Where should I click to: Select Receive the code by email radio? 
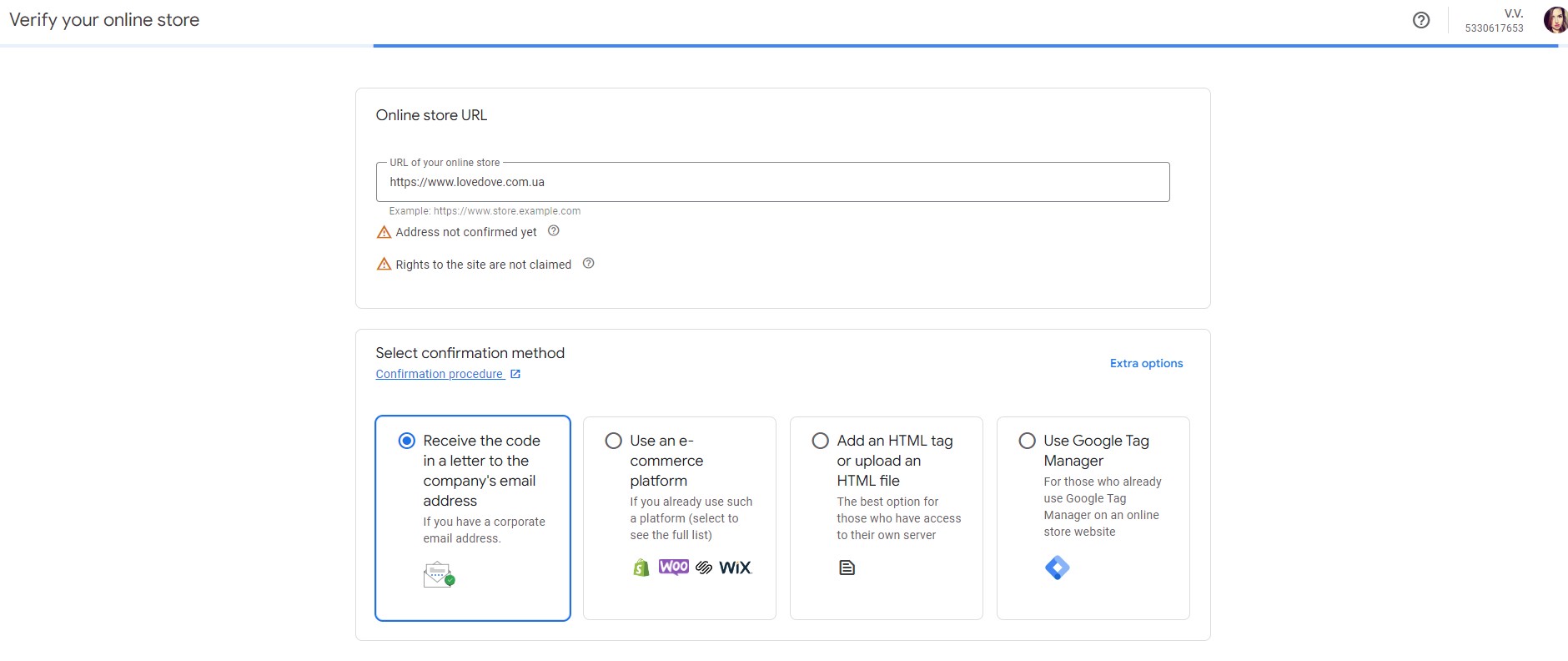[x=407, y=441]
